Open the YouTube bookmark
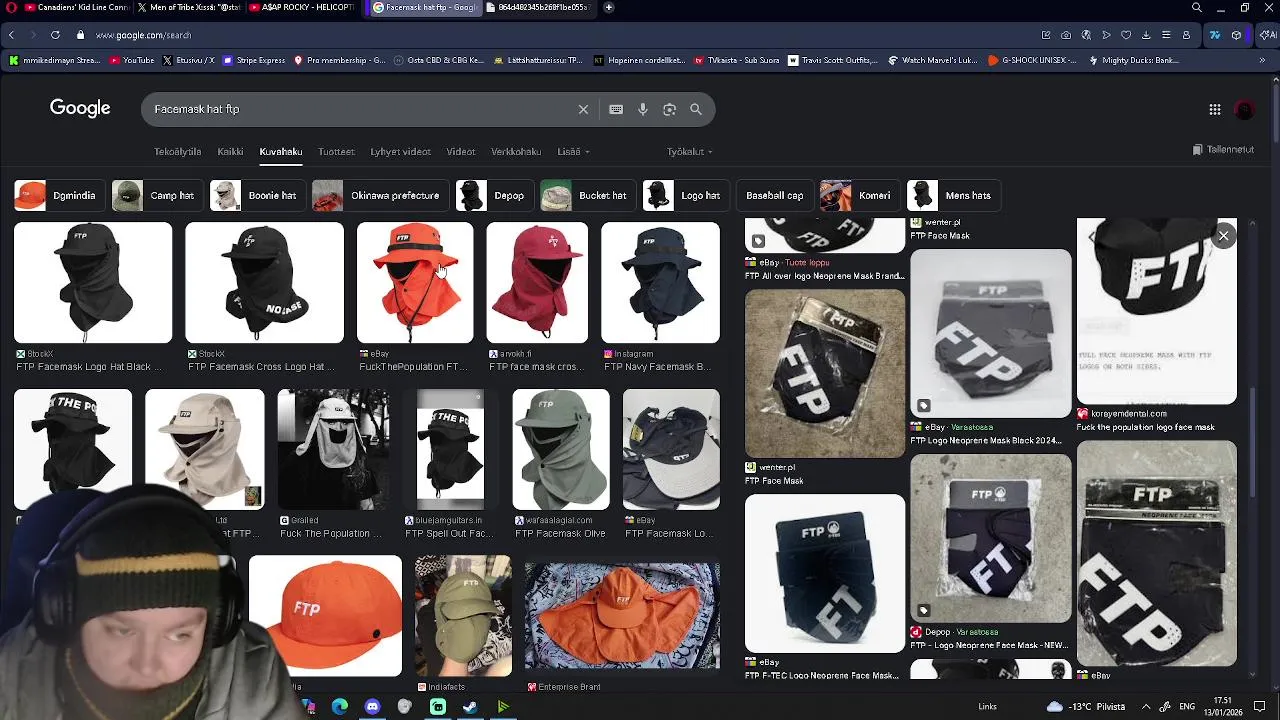Image resolution: width=1280 pixels, height=720 pixels. click(132, 60)
